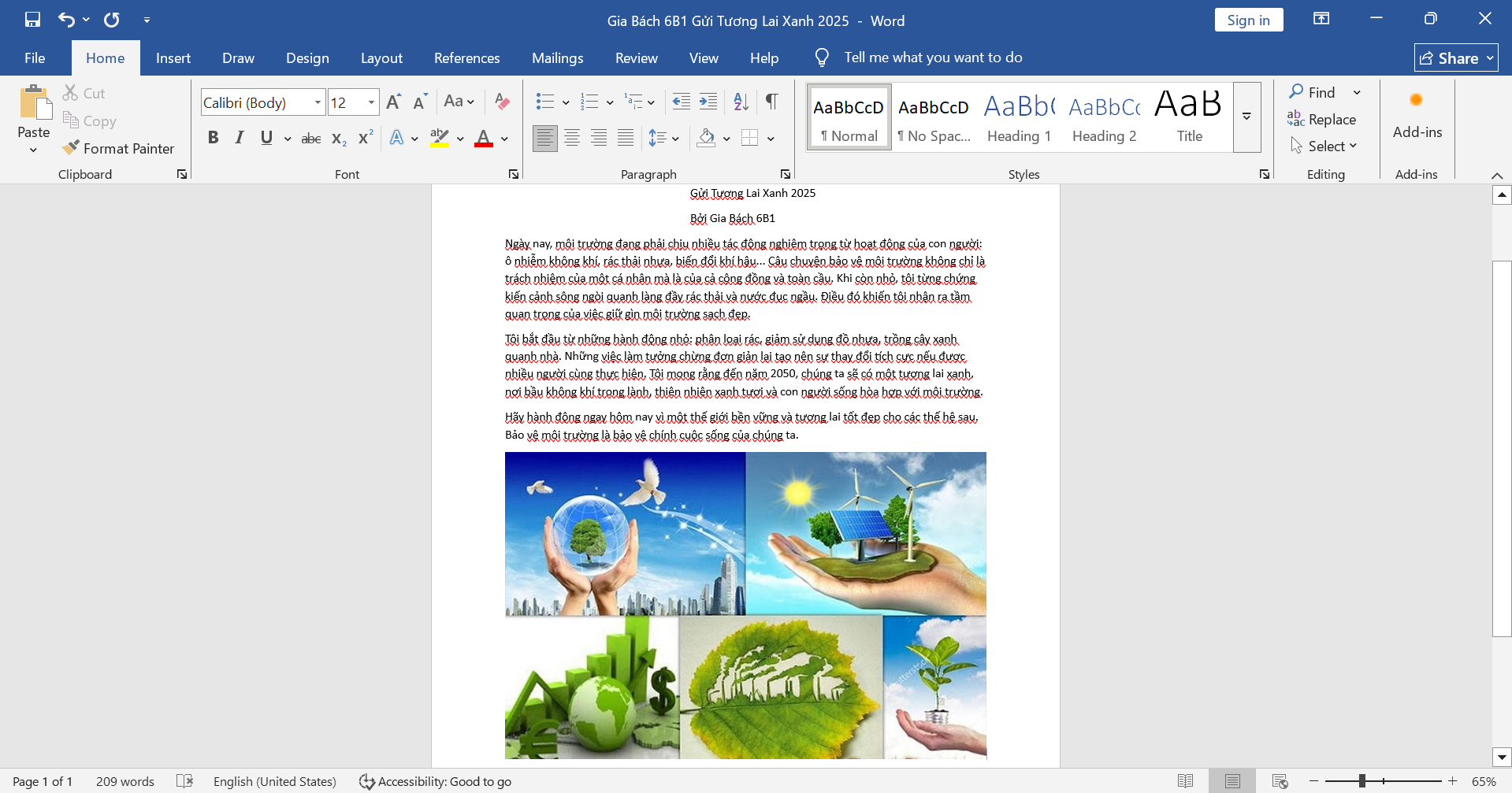Screen dimensions: 1512x793
Task: Toggle Bold formatting
Action: pos(213,138)
